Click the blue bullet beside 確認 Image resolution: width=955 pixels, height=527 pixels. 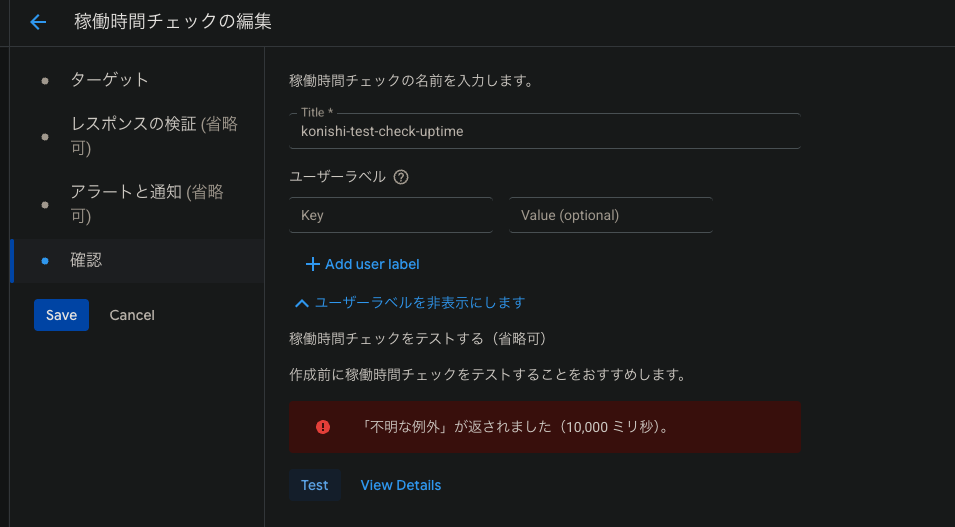pos(45,261)
